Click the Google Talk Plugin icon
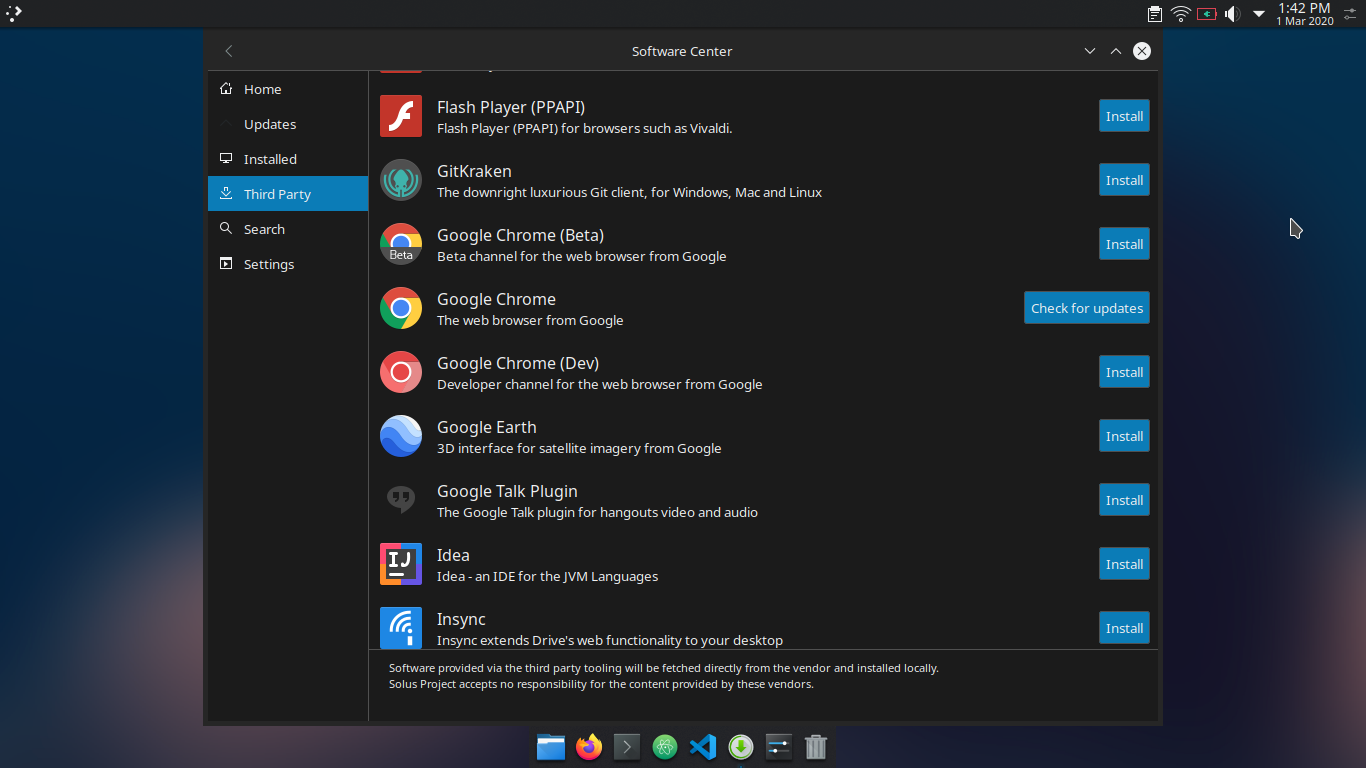 tap(401, 500)
